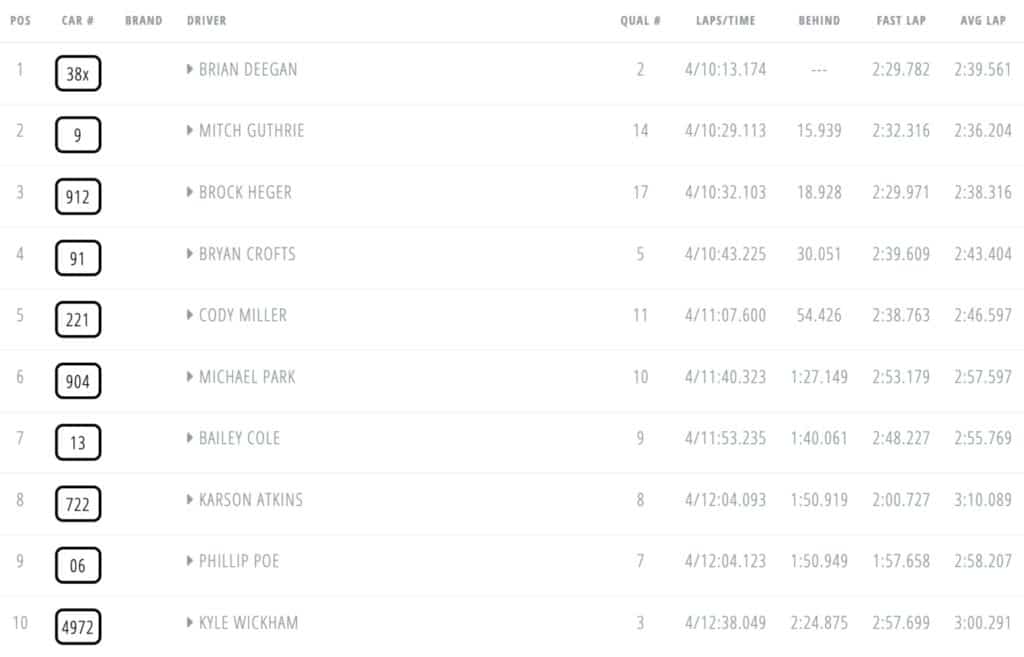
Task: Click car number badge 38x
Action: coord(78,73)
